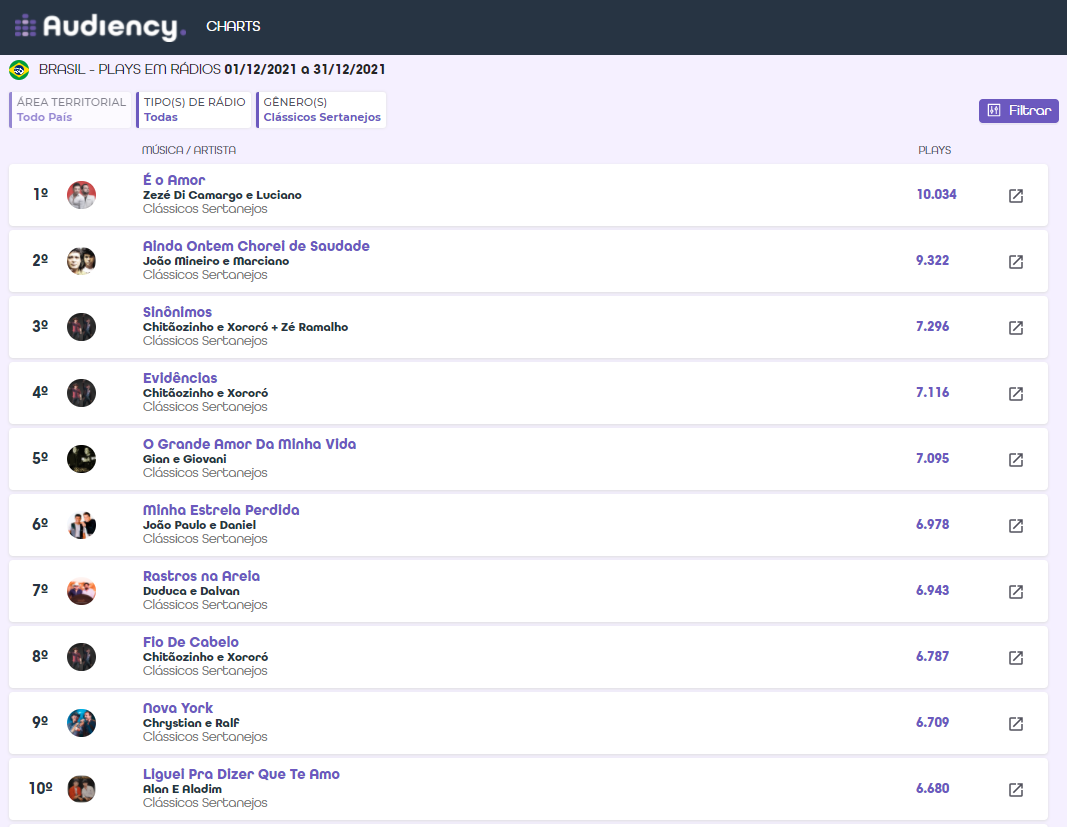Image resolution: width=1067 pixels, height=827 pixels.
Task: Click plays count 7.095
Action: (x=932, y=459)
